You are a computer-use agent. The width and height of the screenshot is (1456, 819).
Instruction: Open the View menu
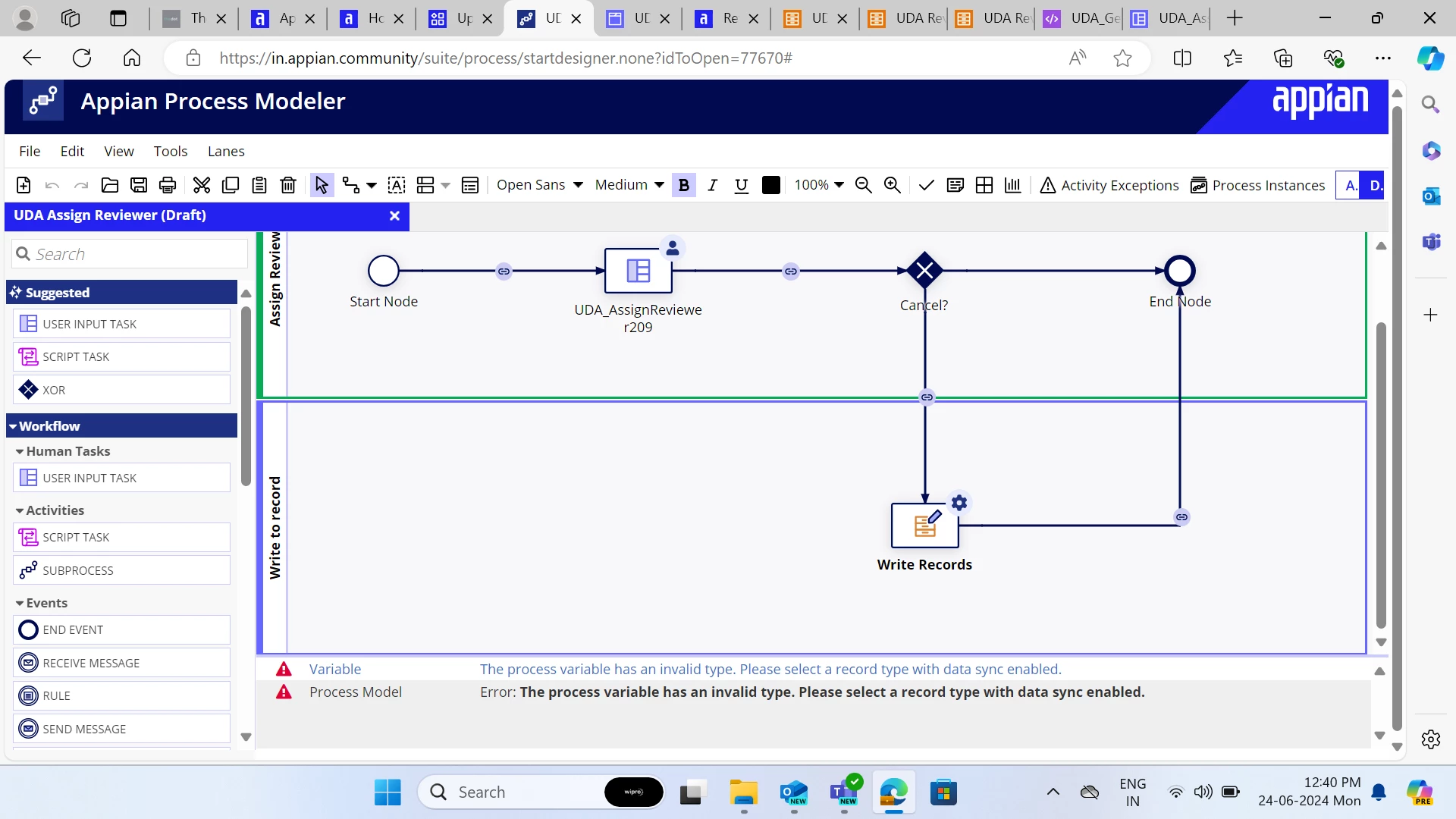[x=119, y=151]
